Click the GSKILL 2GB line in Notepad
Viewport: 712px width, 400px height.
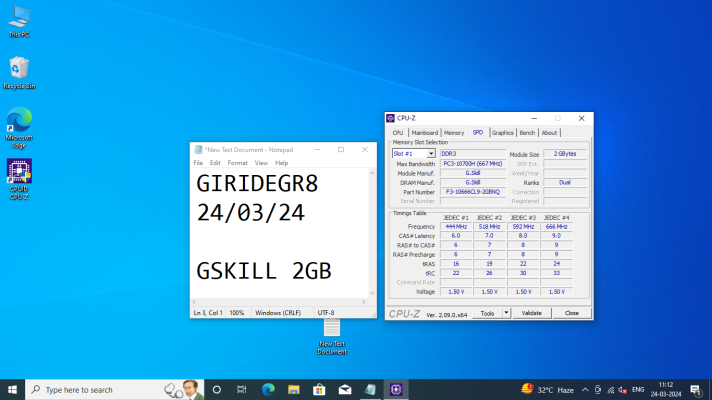(x=264, y=271)
